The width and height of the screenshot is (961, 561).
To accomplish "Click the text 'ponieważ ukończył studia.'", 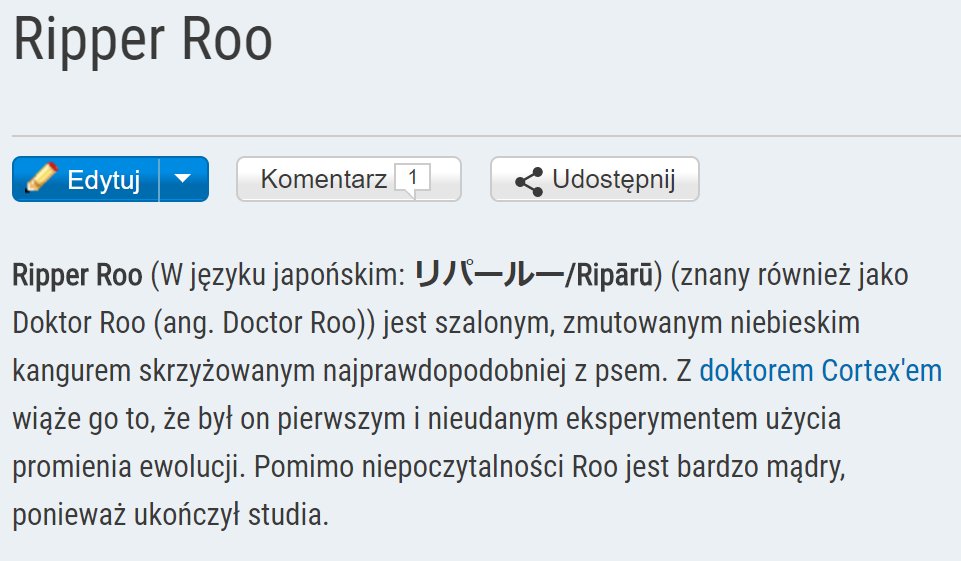I will coord(170,514).
